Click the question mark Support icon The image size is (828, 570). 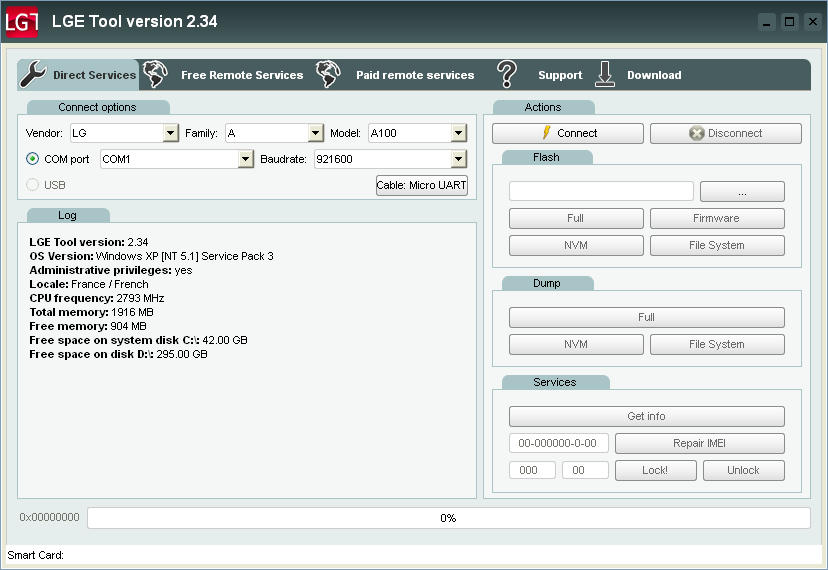click(x=507, y=74)
